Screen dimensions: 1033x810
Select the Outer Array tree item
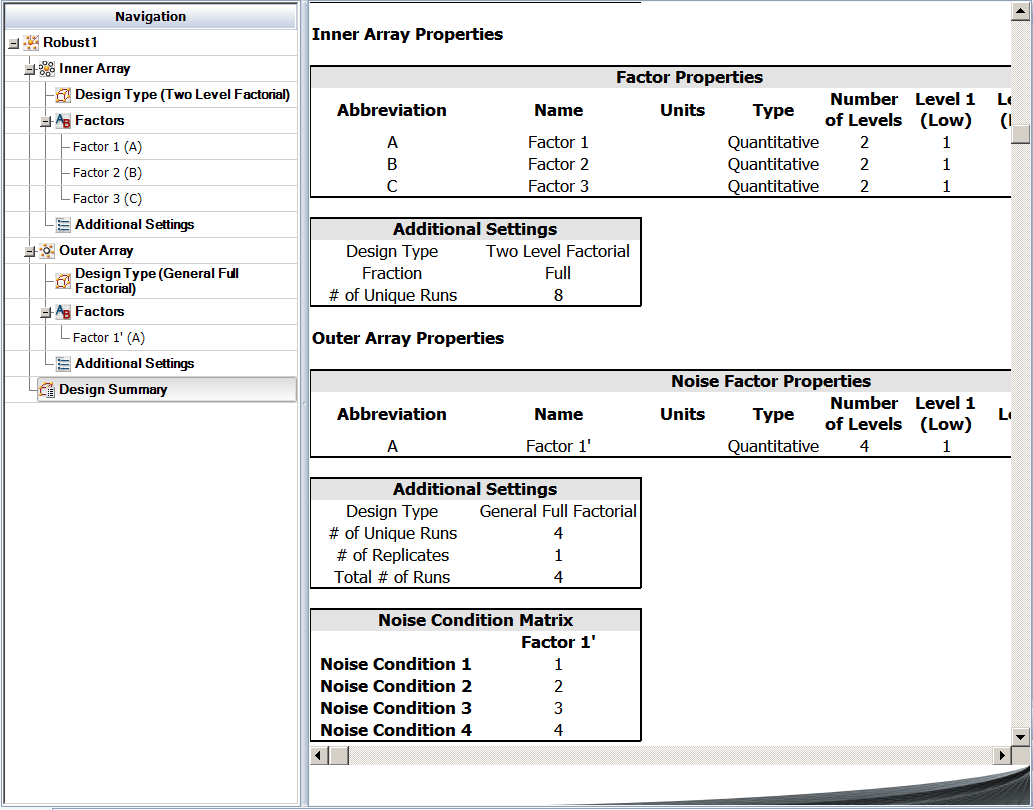click(x=96, y=251)
